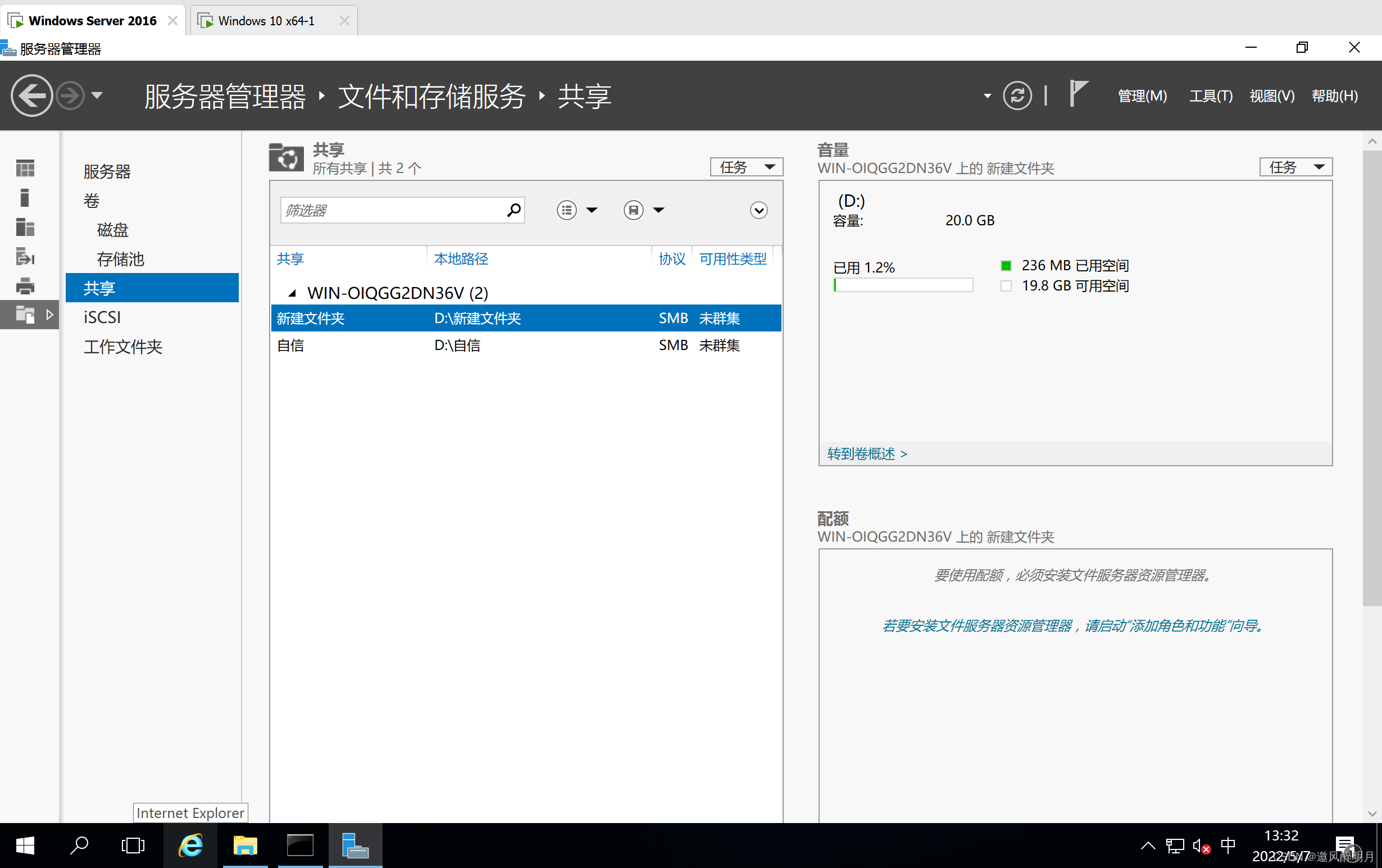
Task: Select 卷 in the navigation pane
Action: [x=91, y=201]
